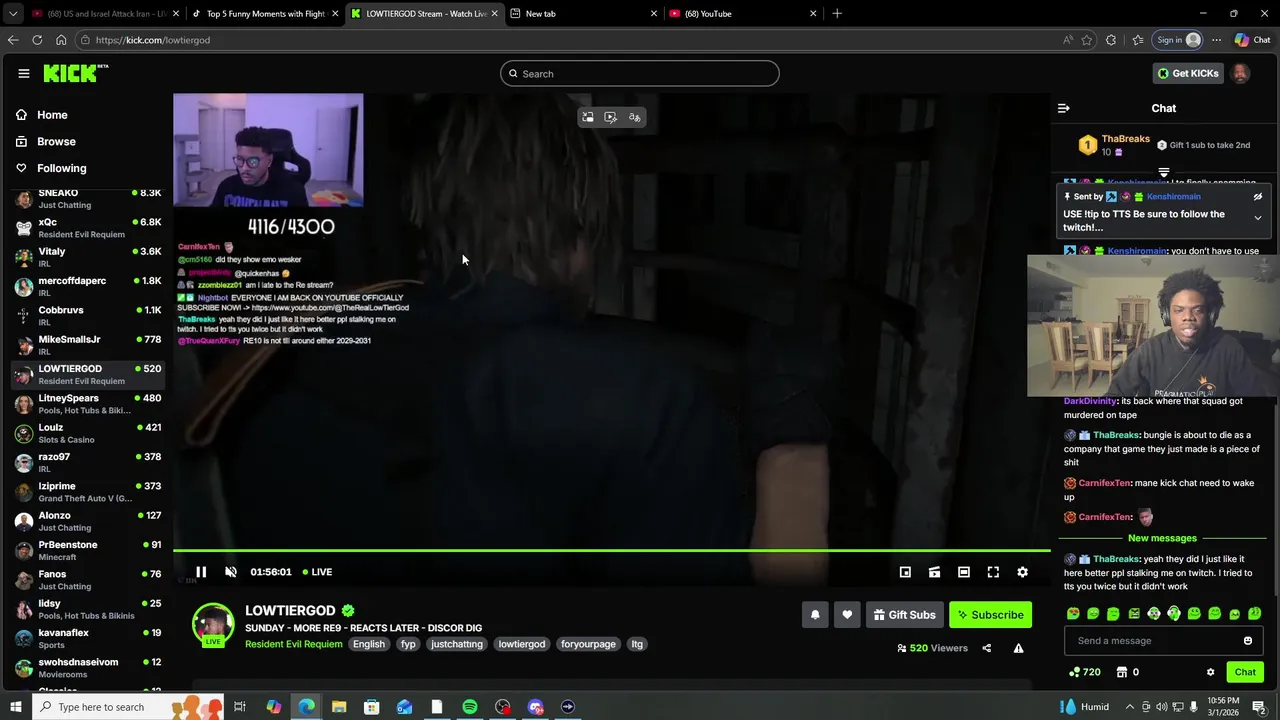Follow LOWTIERGOD with heart button
This screenshot has height=720, width=1280.
pos(847,615)
